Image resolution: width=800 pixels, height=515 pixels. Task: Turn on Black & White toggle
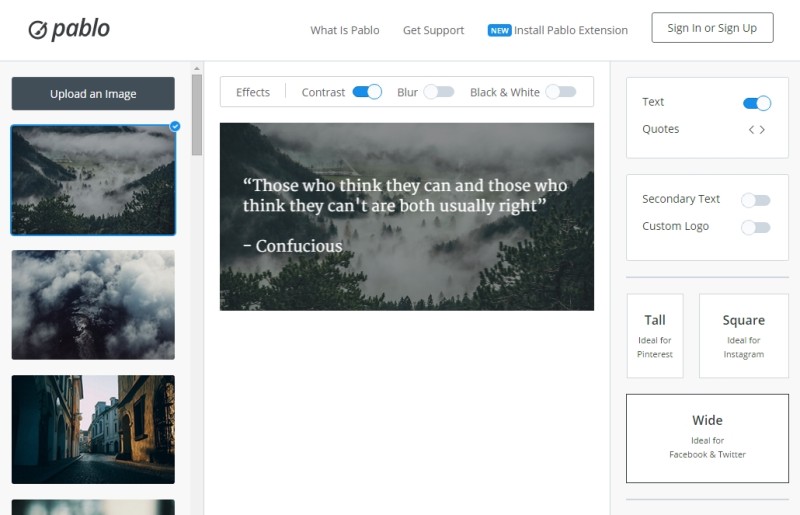[x=560, y=92]
